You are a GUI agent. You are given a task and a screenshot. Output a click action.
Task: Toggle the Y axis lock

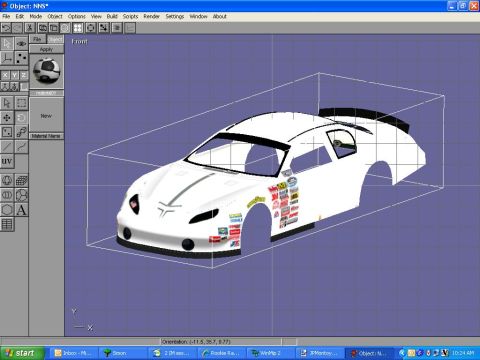pyautogui.click(x=14, y=76)
